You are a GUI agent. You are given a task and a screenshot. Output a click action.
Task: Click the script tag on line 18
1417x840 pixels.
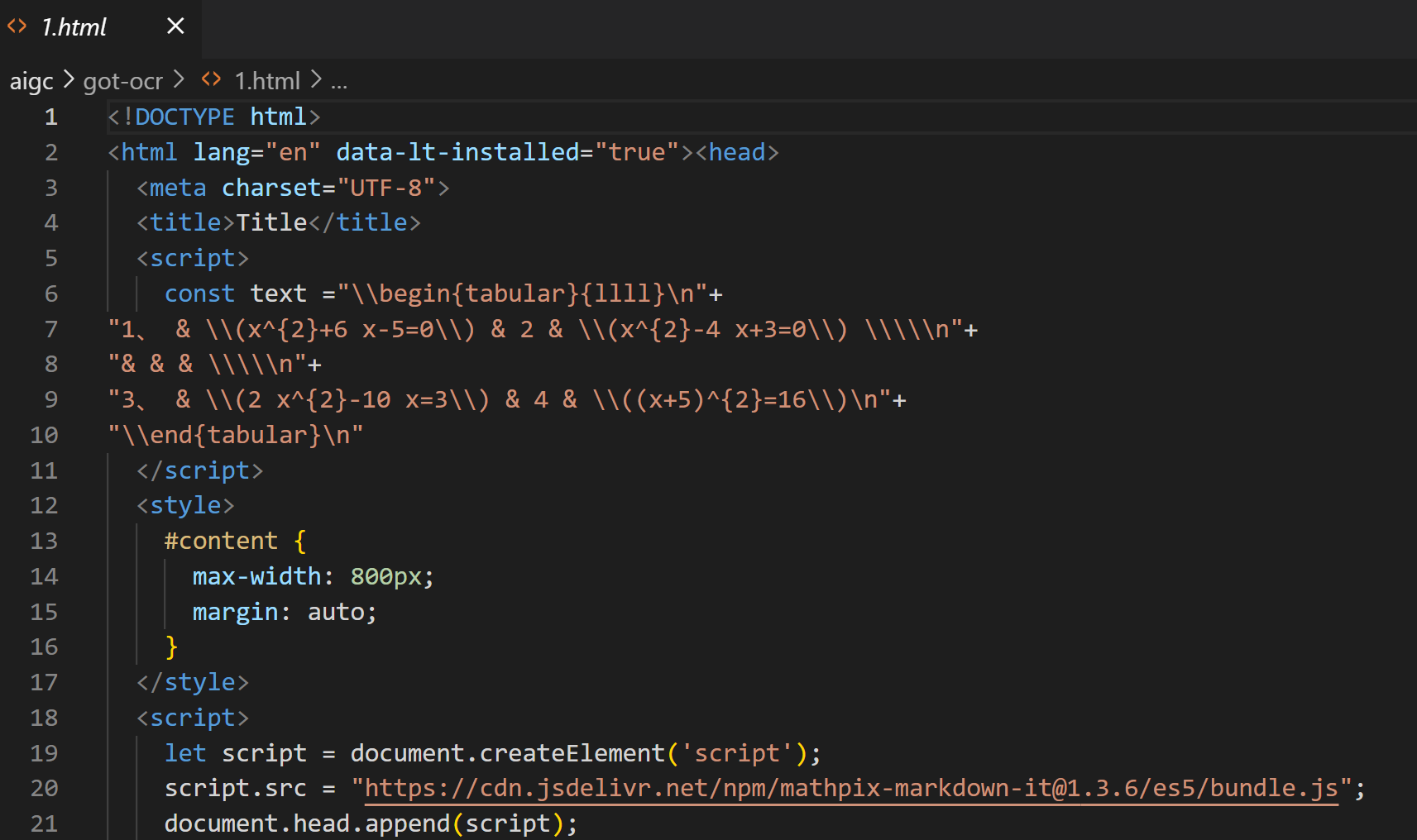coord(193,718)
